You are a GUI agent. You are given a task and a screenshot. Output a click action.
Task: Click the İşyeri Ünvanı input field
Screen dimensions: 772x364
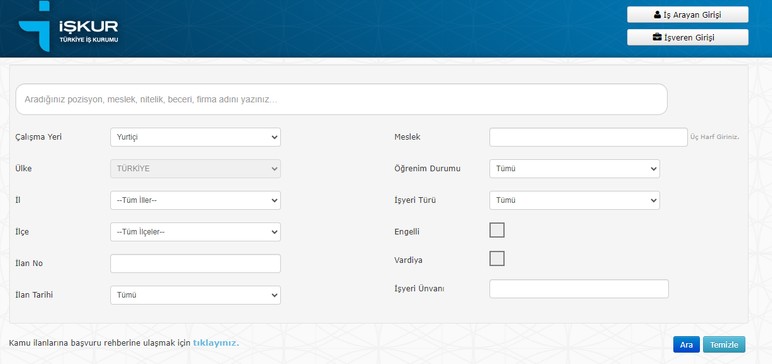tap(579, 289)
